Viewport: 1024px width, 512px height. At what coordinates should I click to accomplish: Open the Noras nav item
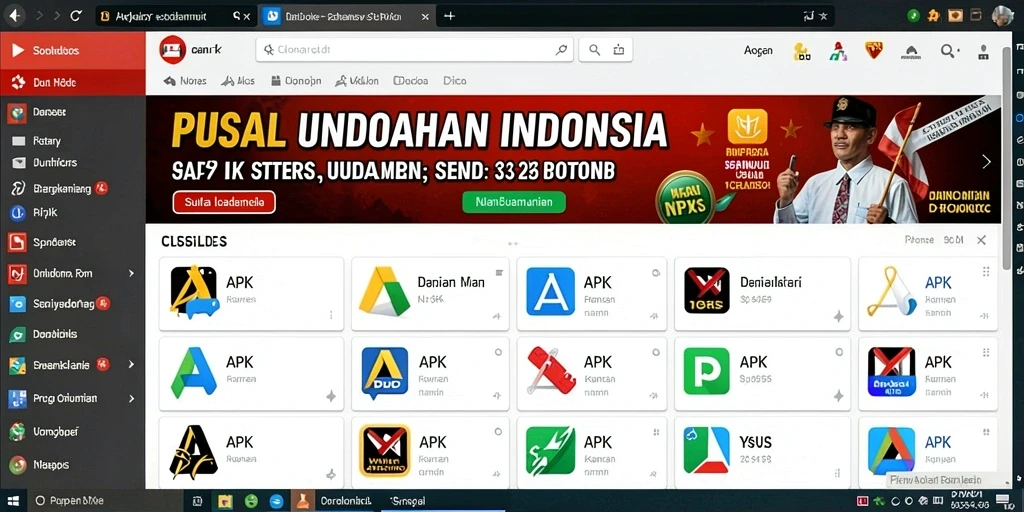185,81
